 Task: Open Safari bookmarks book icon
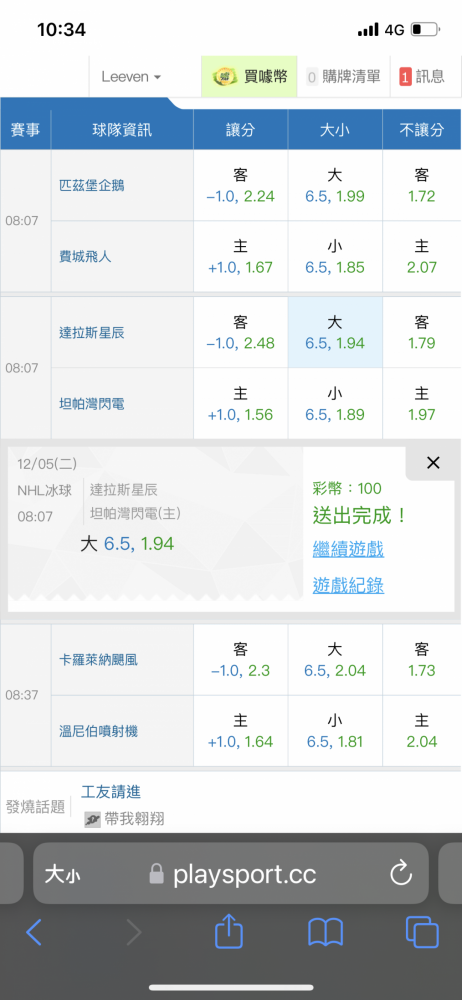[325, 932]
